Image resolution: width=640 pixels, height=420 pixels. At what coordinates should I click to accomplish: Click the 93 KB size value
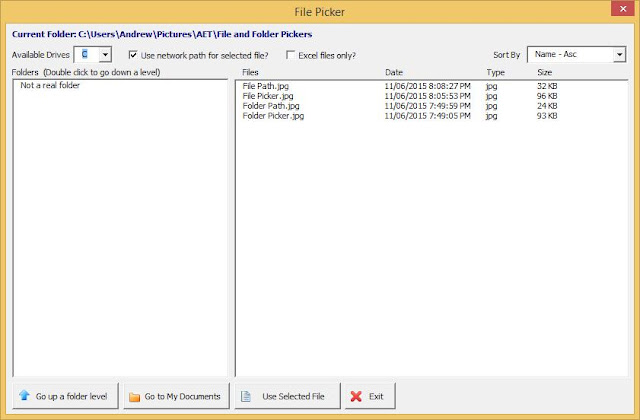(x=547, y=116)
